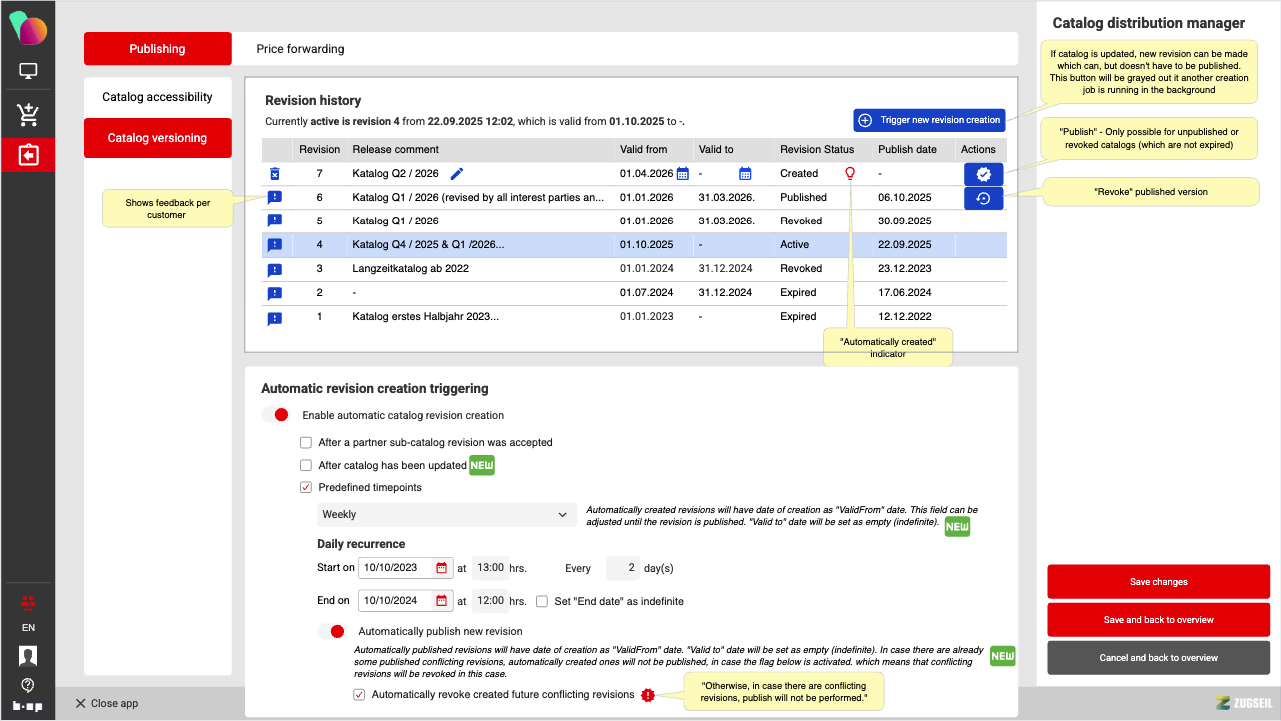Click shopping cart icon in left sidebar
Screen dimensions: 1281x721
(x=28, y=115)
